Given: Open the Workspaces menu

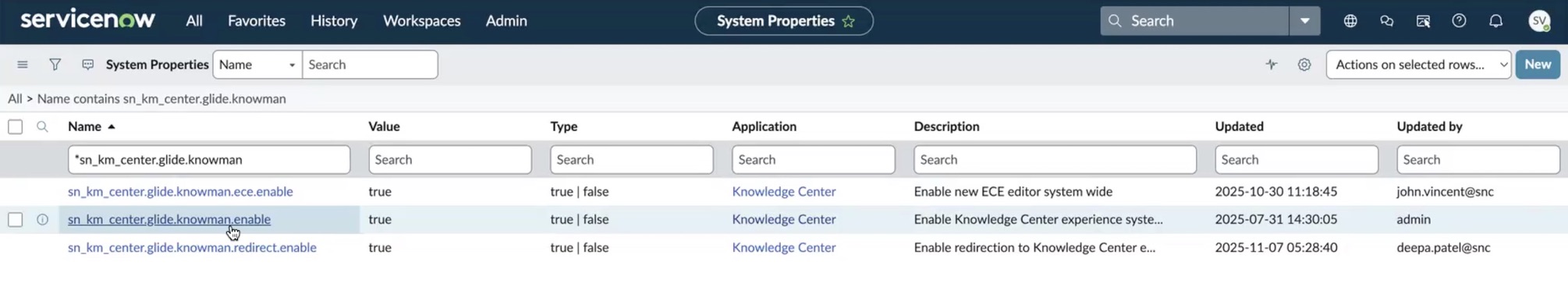Looking at the screenshot, I should click(x=422, y=21).
